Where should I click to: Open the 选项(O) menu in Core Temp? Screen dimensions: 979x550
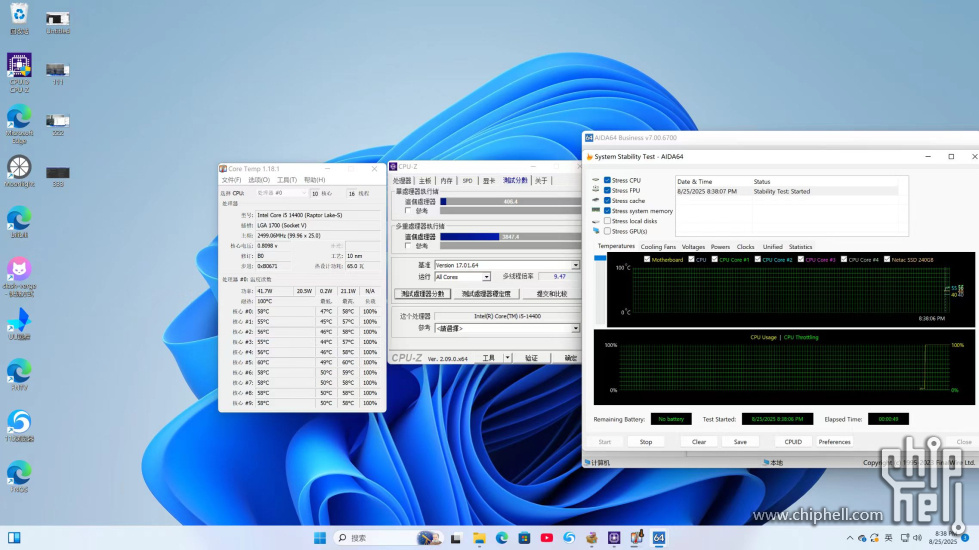tap(258, 180)
